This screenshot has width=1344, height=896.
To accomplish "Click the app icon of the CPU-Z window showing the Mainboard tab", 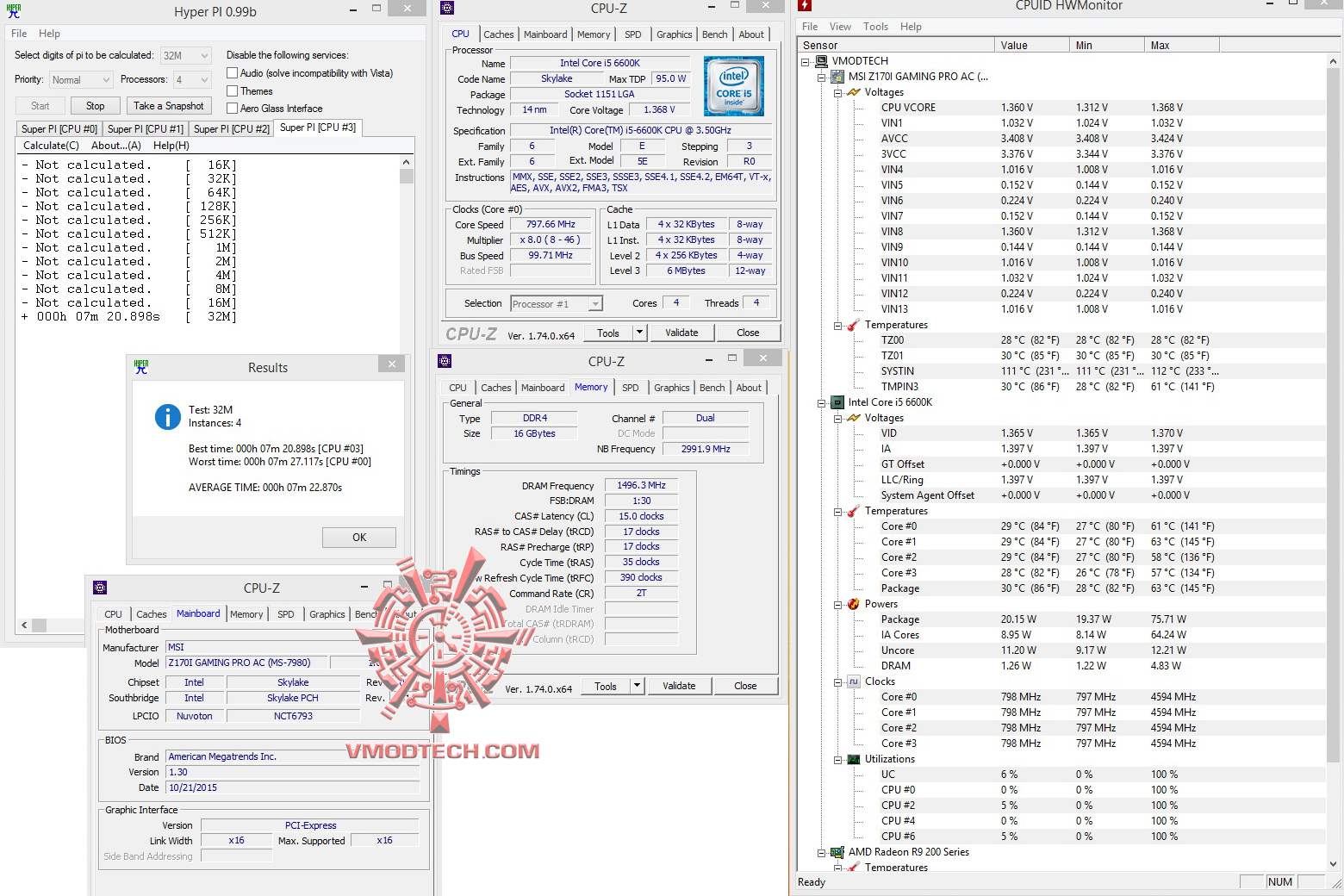I will click(100, 588).
